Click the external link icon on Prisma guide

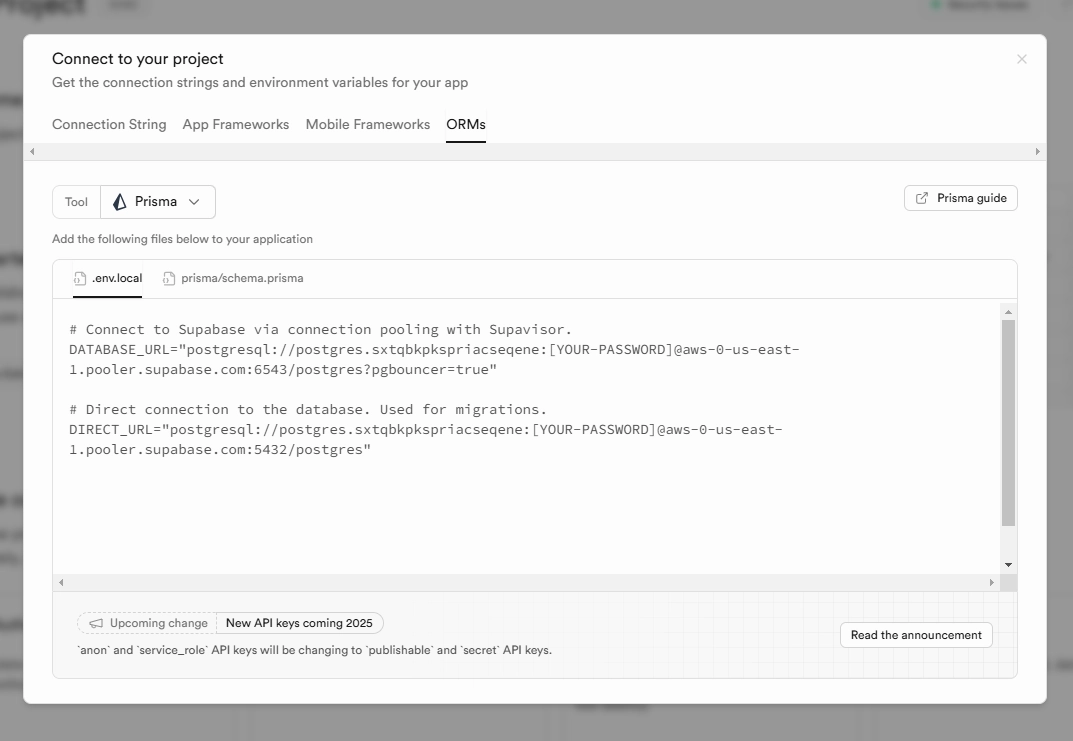pyautogui.click(x=922, y=198)
